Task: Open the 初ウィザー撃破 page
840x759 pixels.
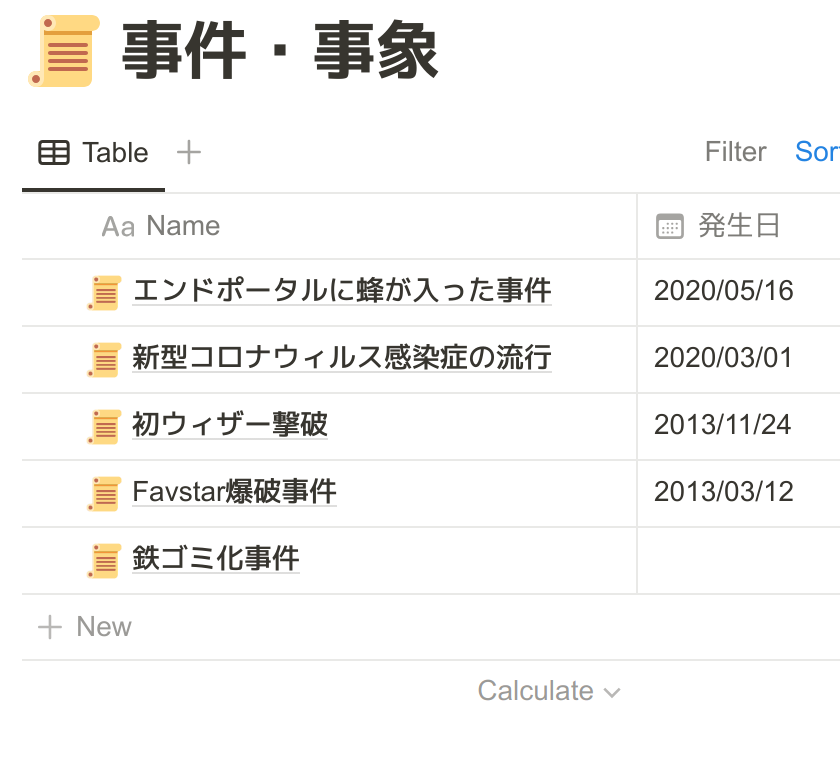Action: tap(229, 425)
